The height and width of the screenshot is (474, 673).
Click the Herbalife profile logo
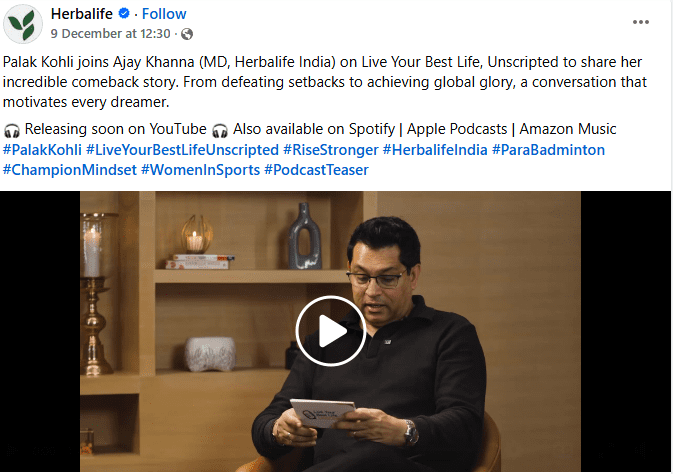(24, 24)
